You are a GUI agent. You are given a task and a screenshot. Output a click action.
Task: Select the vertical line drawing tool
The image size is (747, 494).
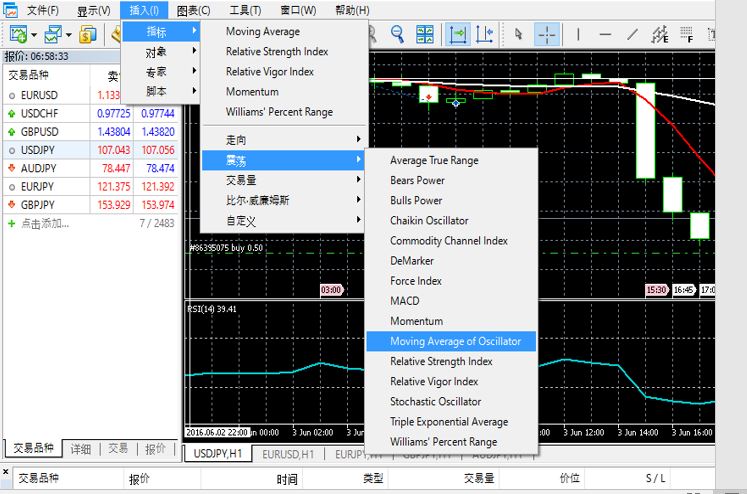578,35
